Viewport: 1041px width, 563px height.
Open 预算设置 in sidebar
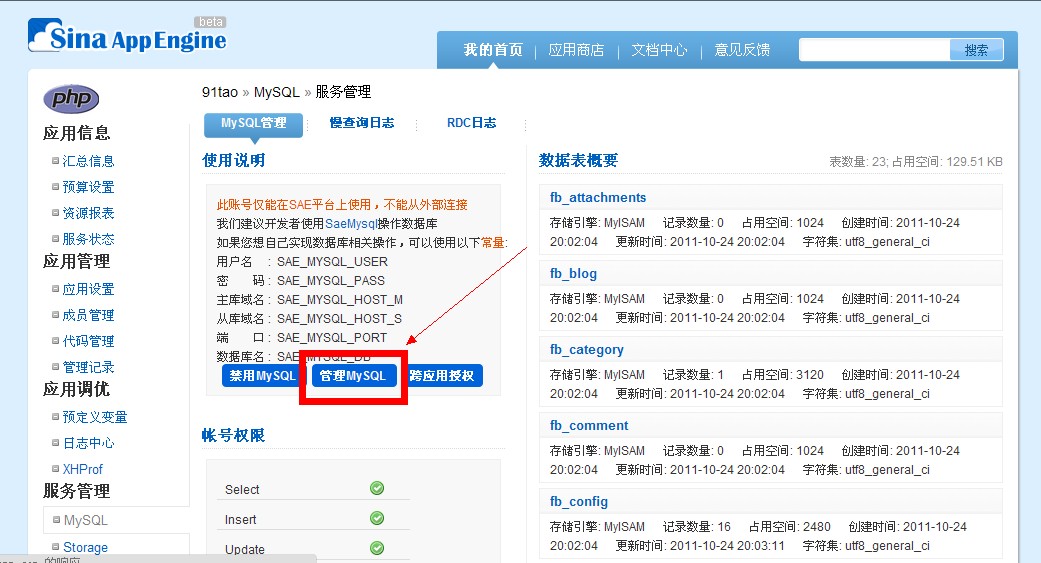(x=88, y=187)
